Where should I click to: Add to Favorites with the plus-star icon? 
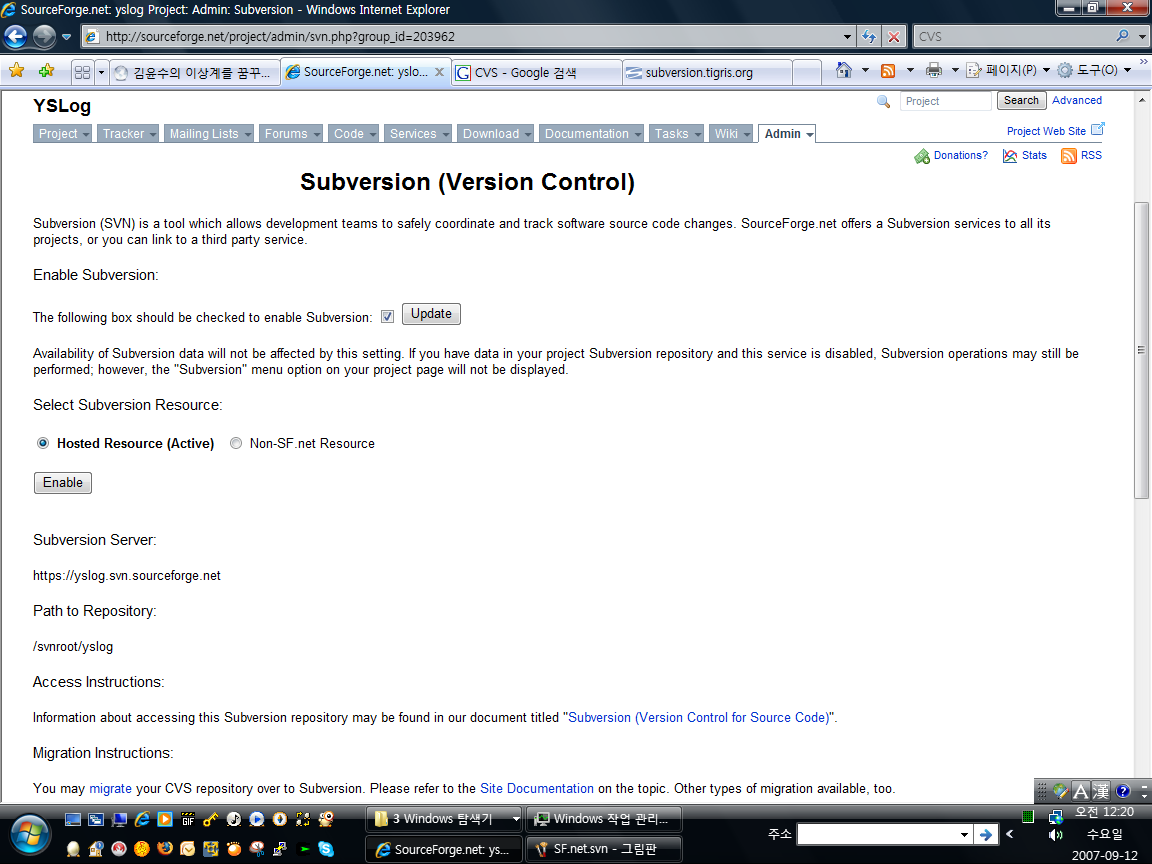click(x=46, y=71)
